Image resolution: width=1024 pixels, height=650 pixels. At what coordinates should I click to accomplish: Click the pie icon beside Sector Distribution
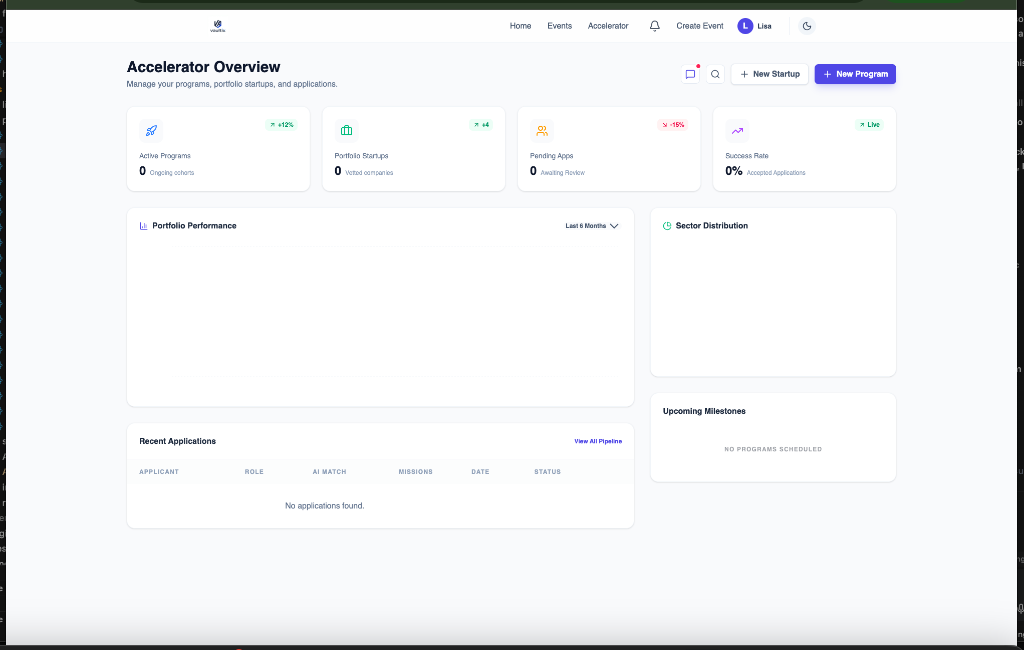(667, 226)
